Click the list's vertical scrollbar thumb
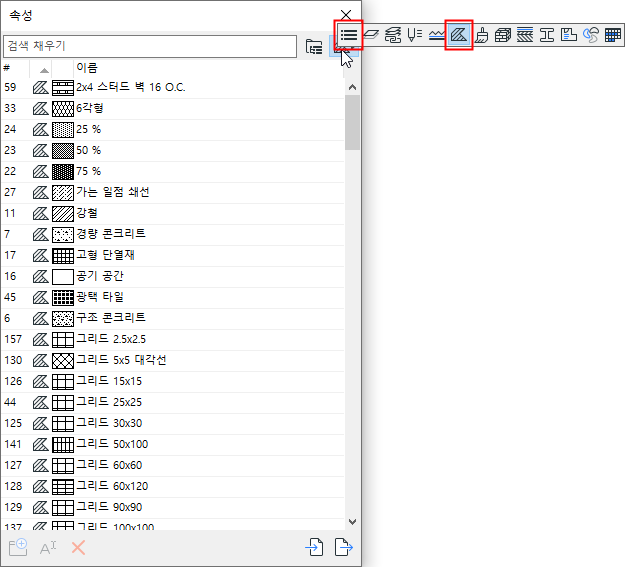Viewport: 625px width, 567px height. coord(352,122)
